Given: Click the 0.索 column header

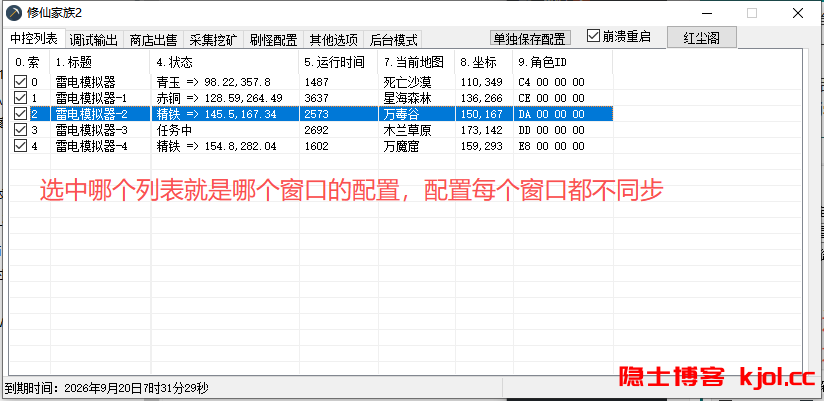Looking at the screenshot, I should (x=29, y=63).
